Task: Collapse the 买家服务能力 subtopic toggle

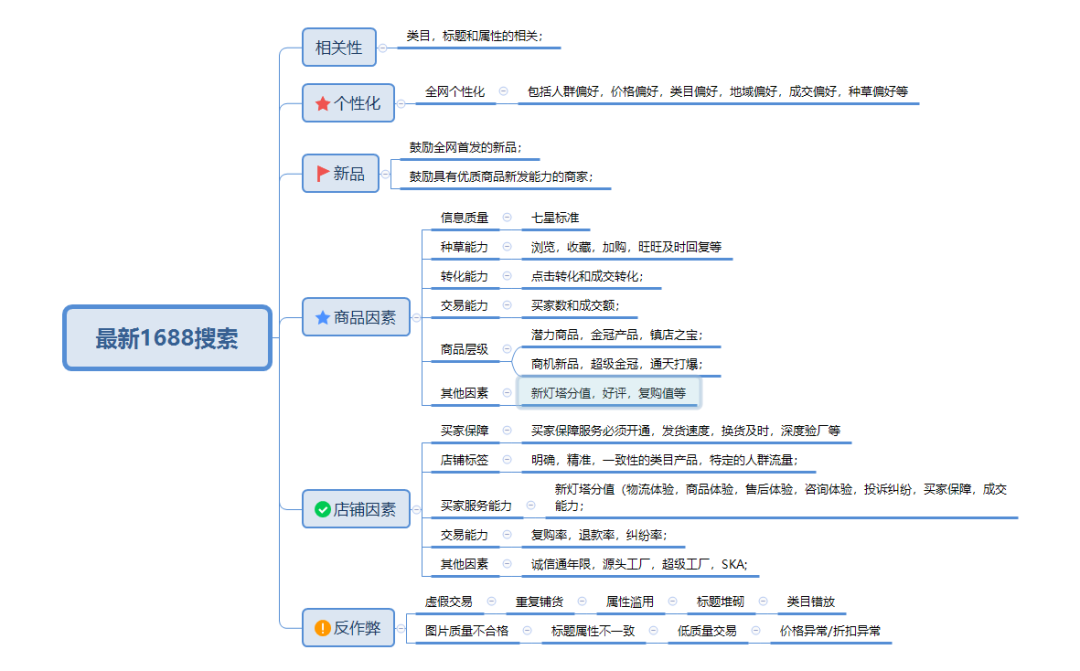Action: pos(530,505)
